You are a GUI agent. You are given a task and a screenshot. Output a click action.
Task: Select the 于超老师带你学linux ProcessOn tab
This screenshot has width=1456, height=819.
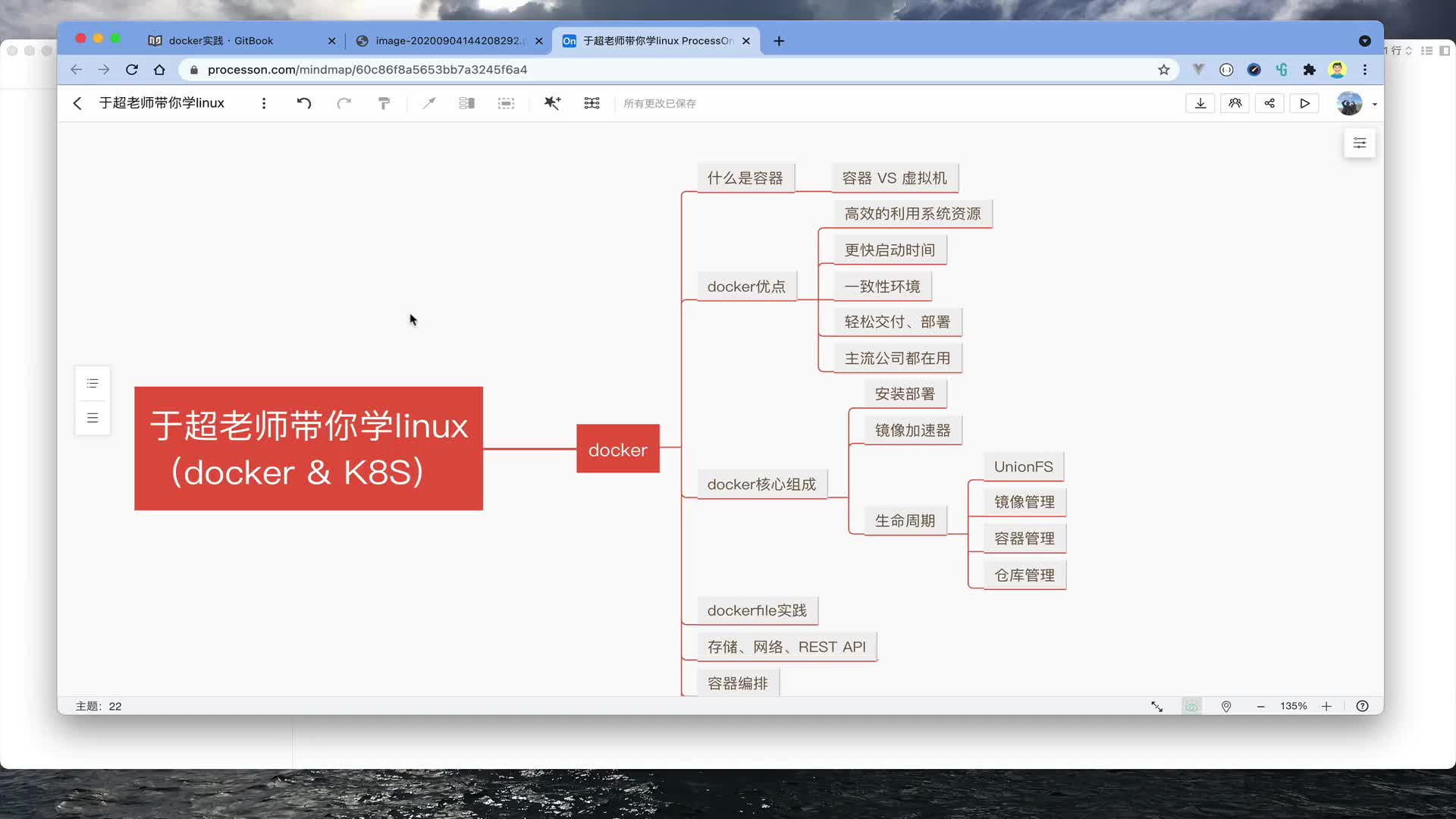657,41
